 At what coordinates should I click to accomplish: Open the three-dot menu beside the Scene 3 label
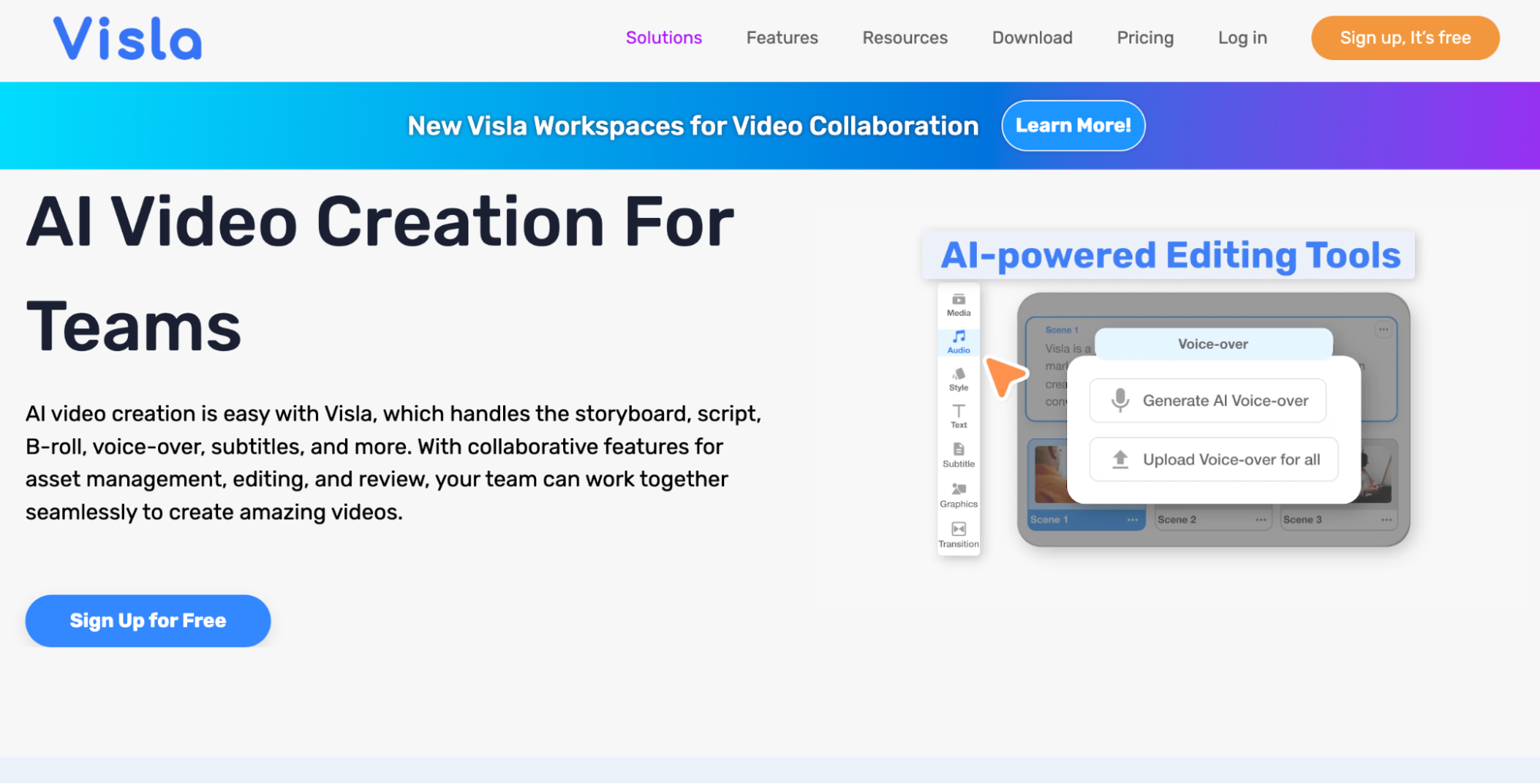1386,520
